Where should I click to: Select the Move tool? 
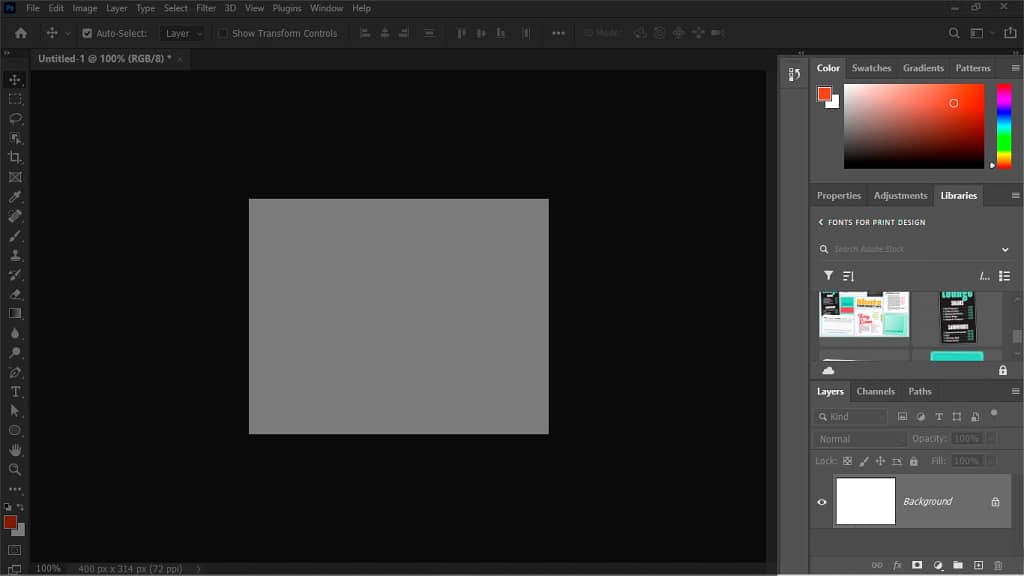pos(14,80)
